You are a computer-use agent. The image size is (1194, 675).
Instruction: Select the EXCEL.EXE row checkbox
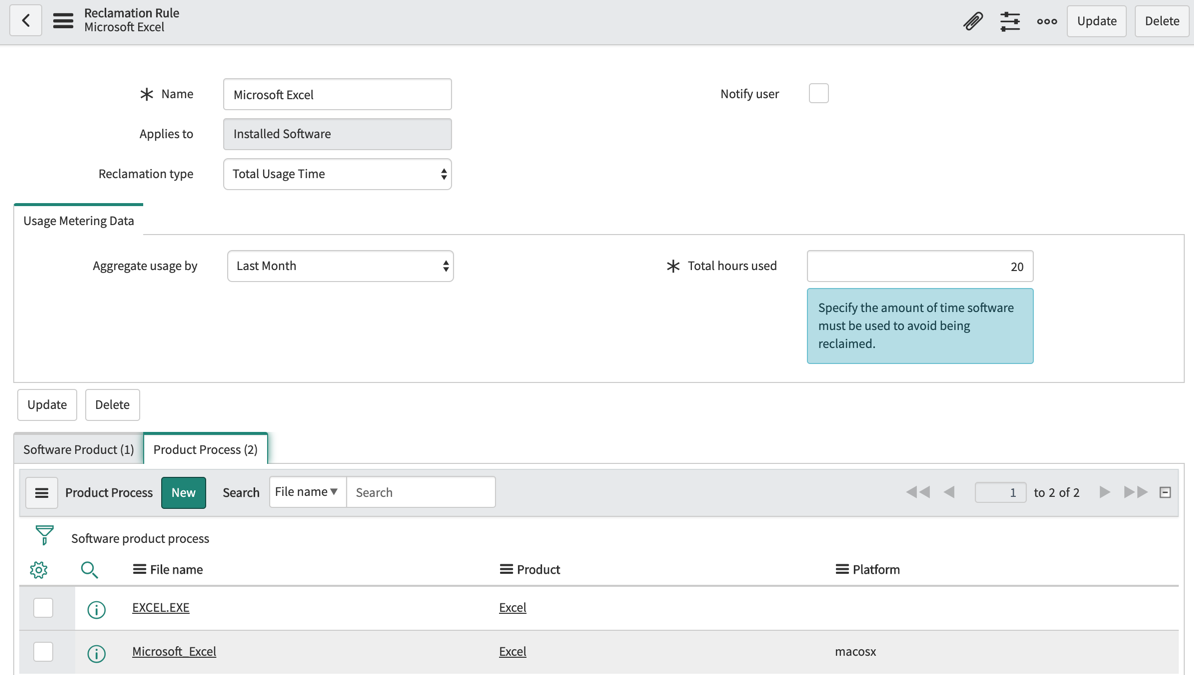click(x=43, y=608)
